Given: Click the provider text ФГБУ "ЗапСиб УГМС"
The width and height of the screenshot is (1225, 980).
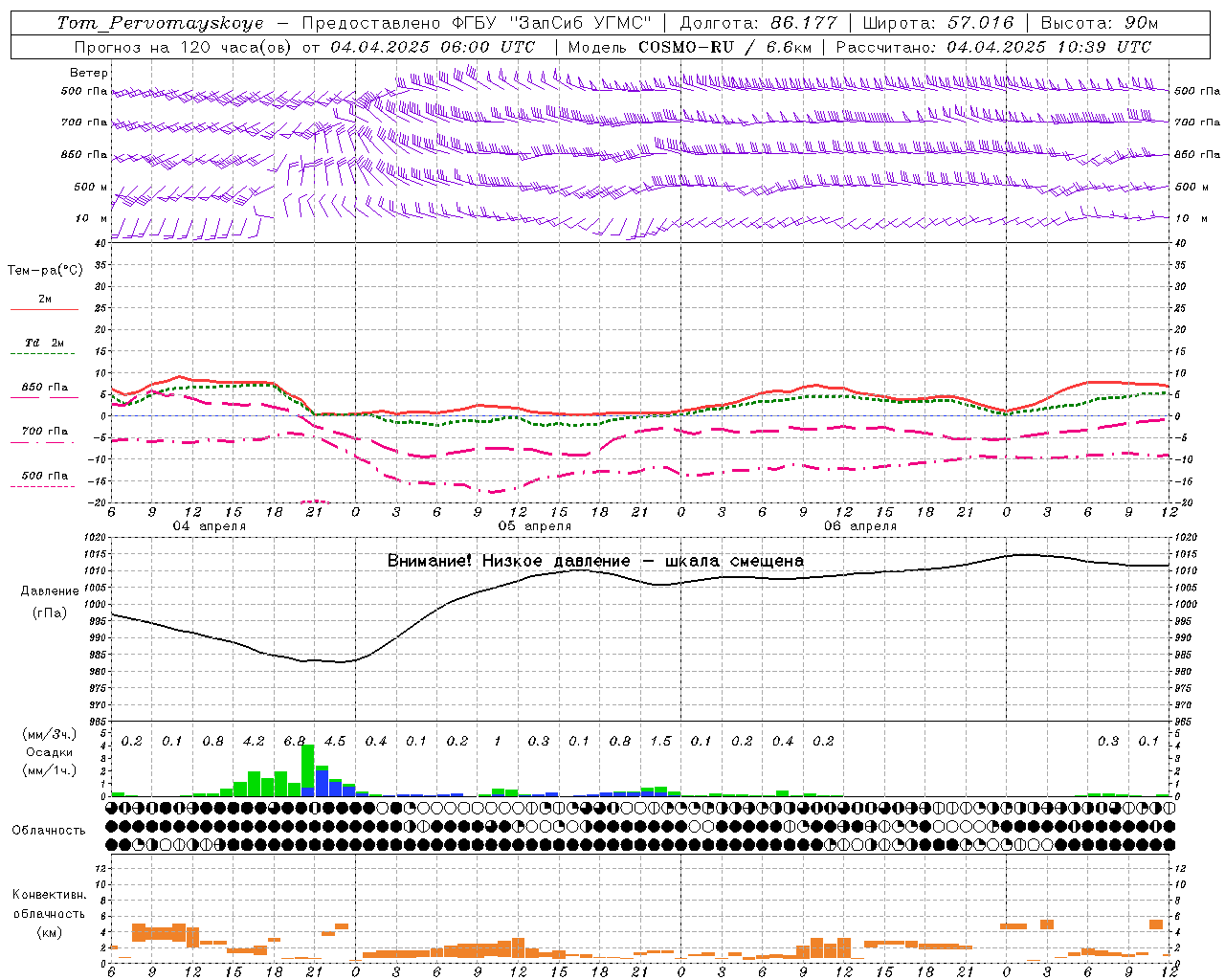Looking at the screenshot, I should click(x=551, y=23).
